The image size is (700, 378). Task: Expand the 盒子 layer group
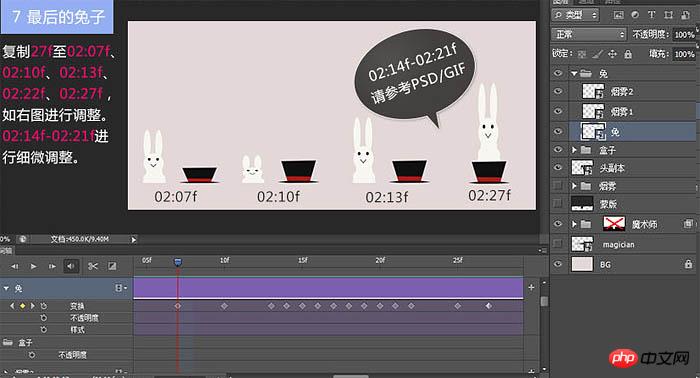click(x=575, y=150)
